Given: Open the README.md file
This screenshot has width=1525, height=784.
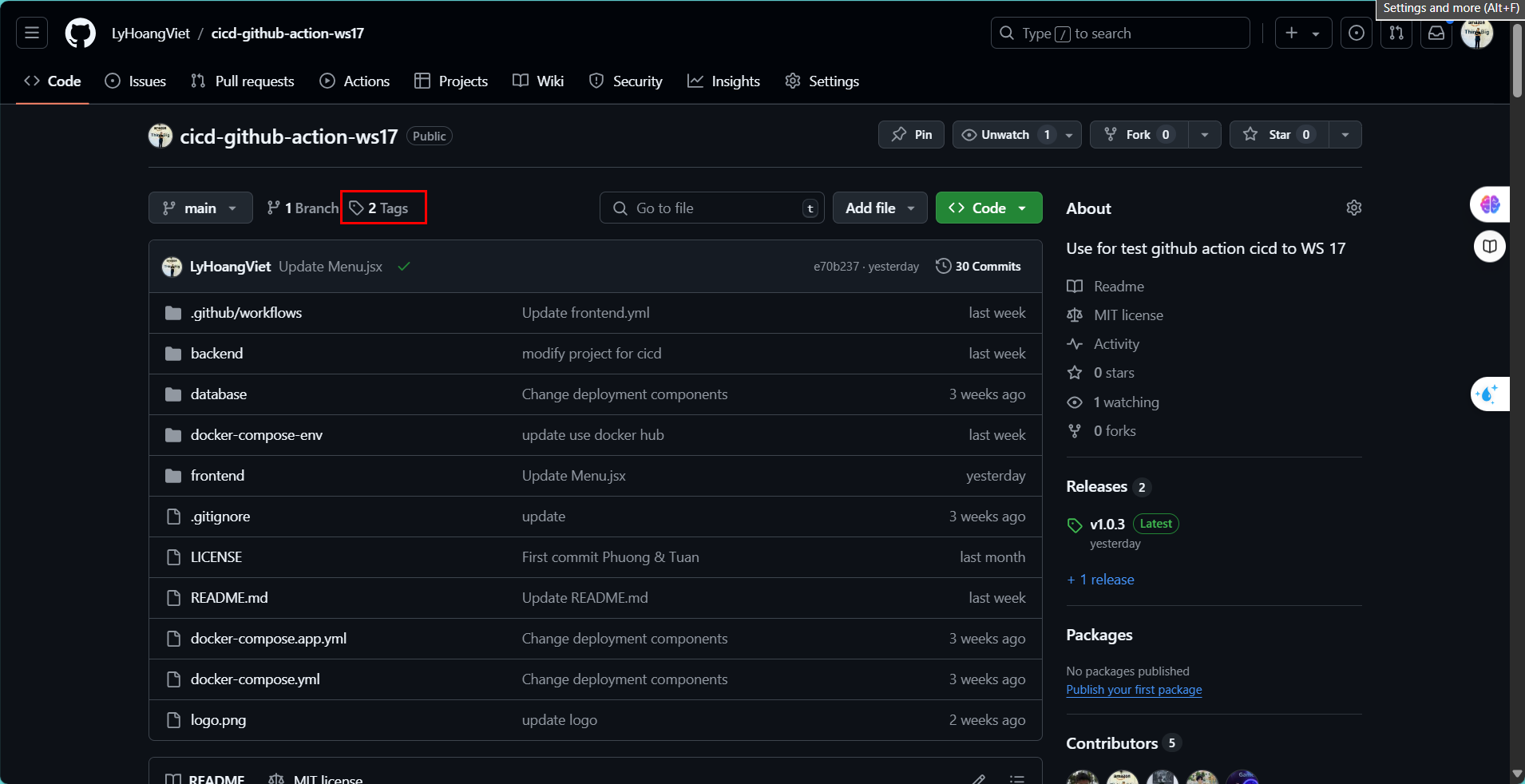Looking at the screenshot, I should 229,598.
